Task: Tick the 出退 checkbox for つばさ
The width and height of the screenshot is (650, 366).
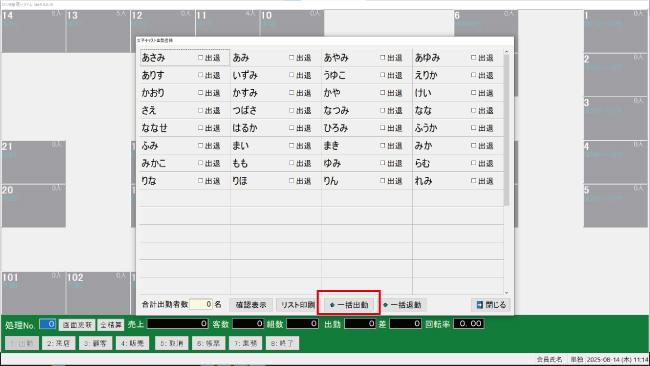Action: click(x=291, y=110)
